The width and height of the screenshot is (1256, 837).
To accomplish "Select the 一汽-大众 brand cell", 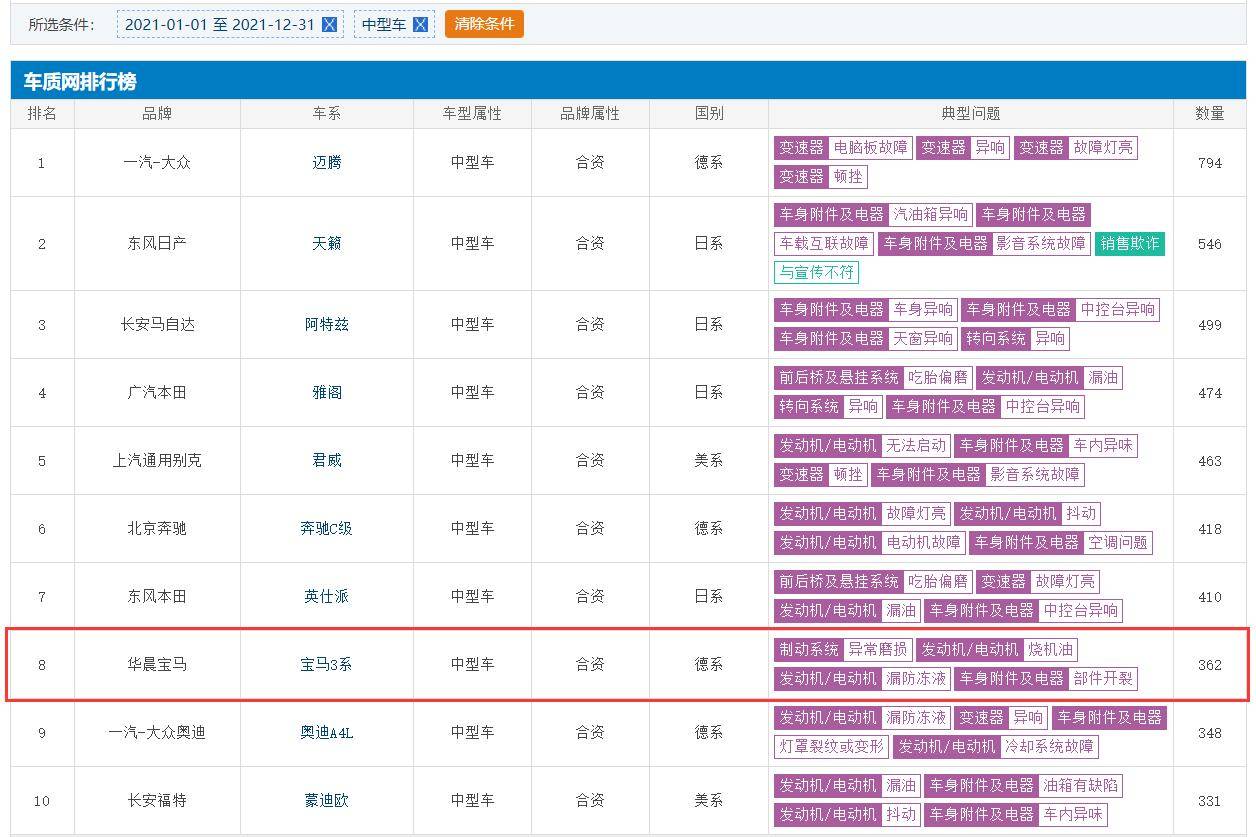I will (x=157, y=162).
